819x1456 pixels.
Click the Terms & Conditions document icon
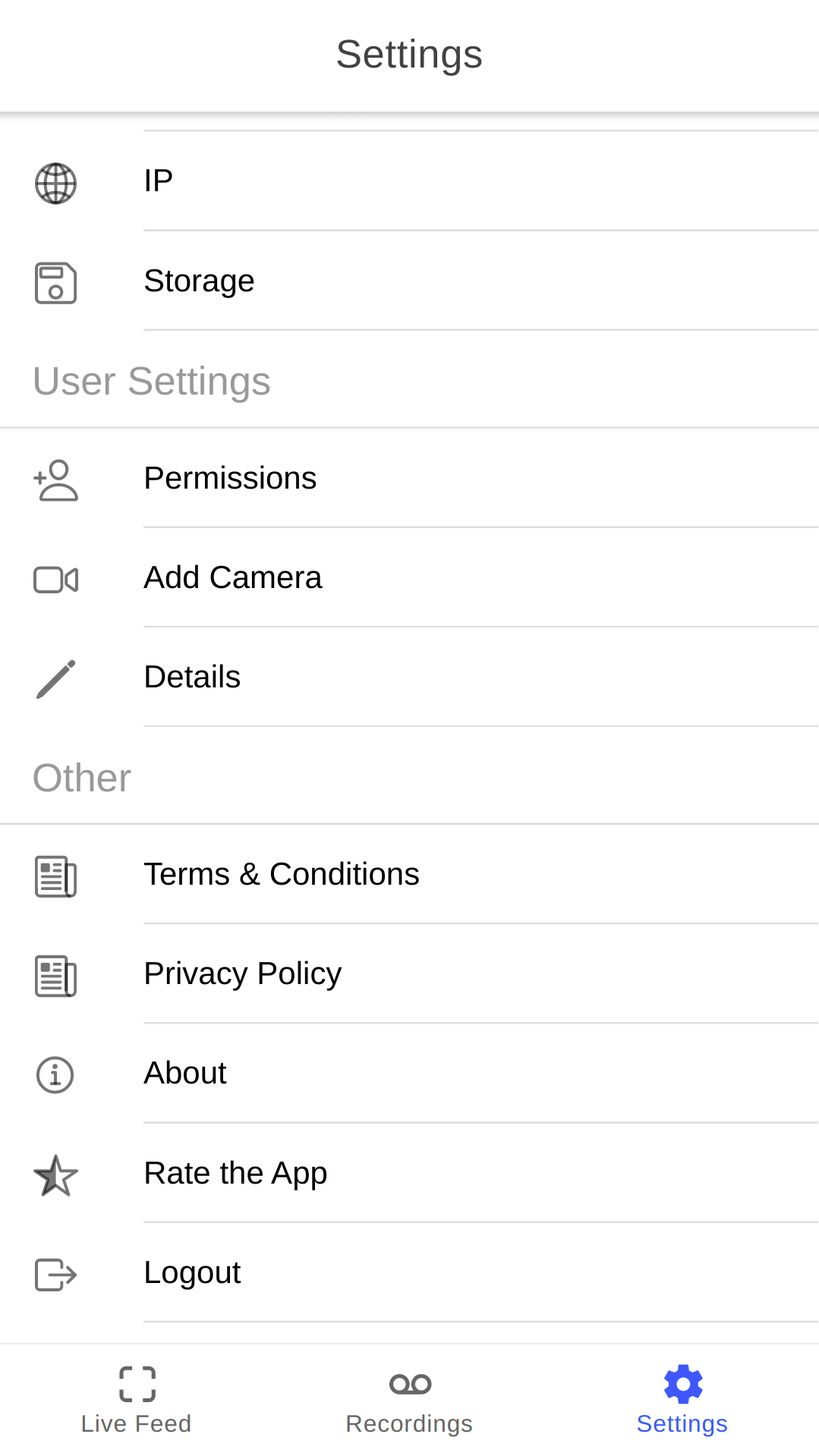click(55, 876)
